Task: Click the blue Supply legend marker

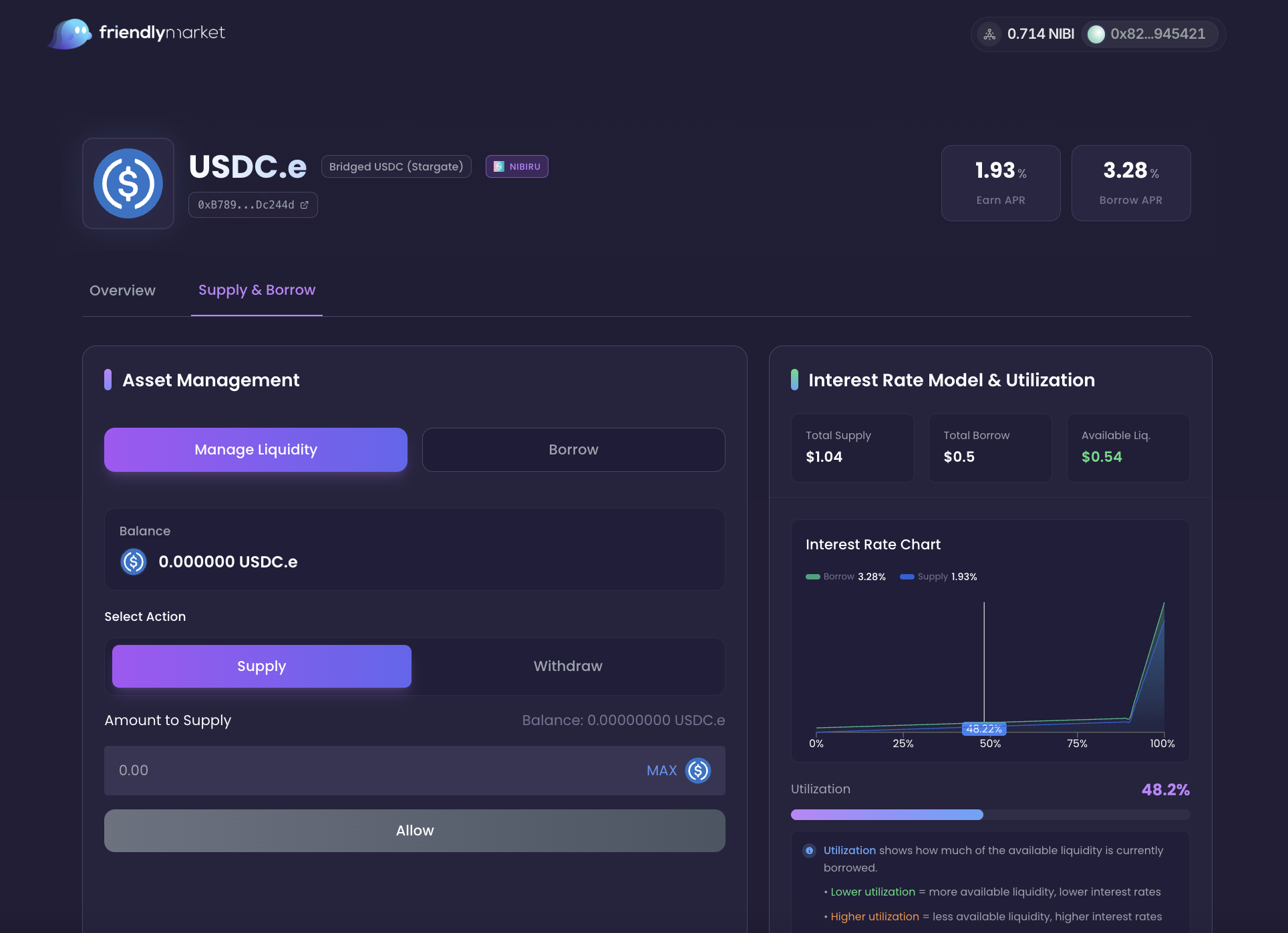Action: [907, 577]
